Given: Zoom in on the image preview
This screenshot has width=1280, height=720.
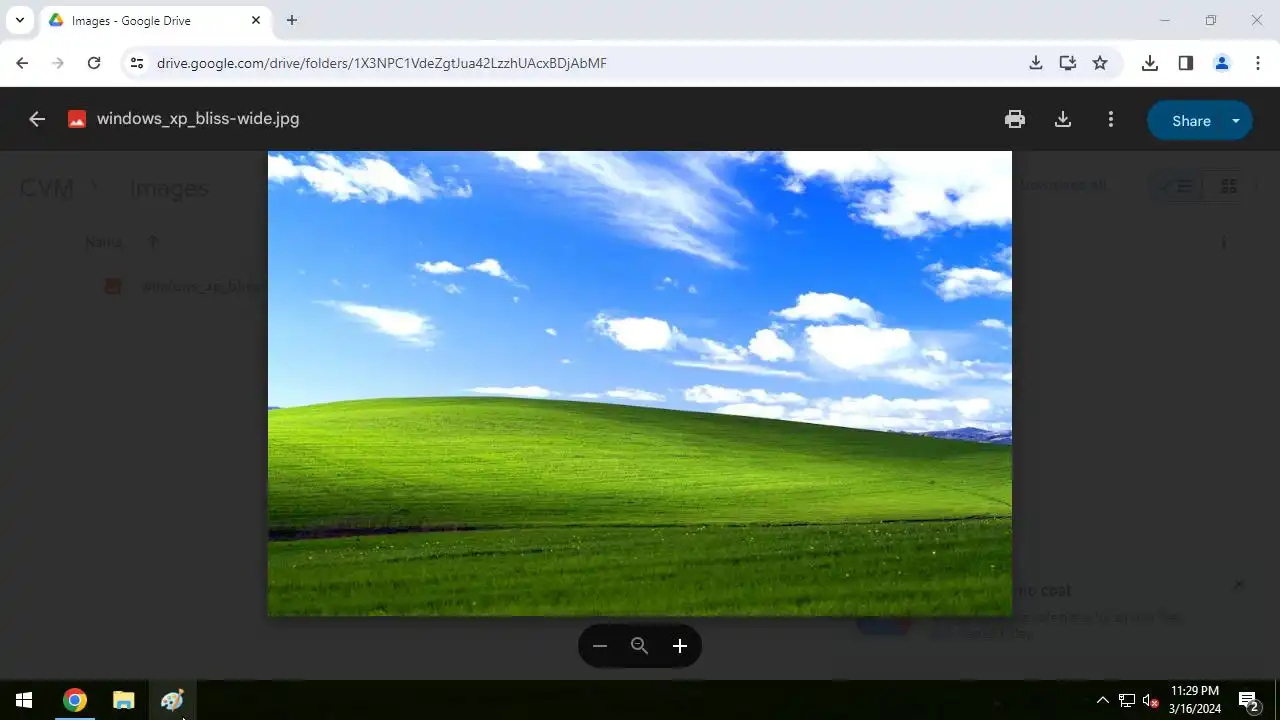Looking at the screenshot, I should tap(680, 646).
